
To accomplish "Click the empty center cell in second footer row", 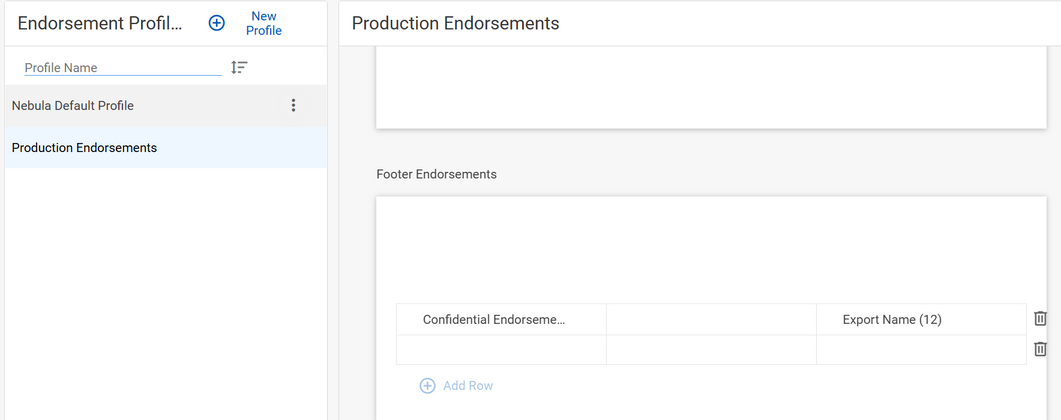I will coord(711,350).
